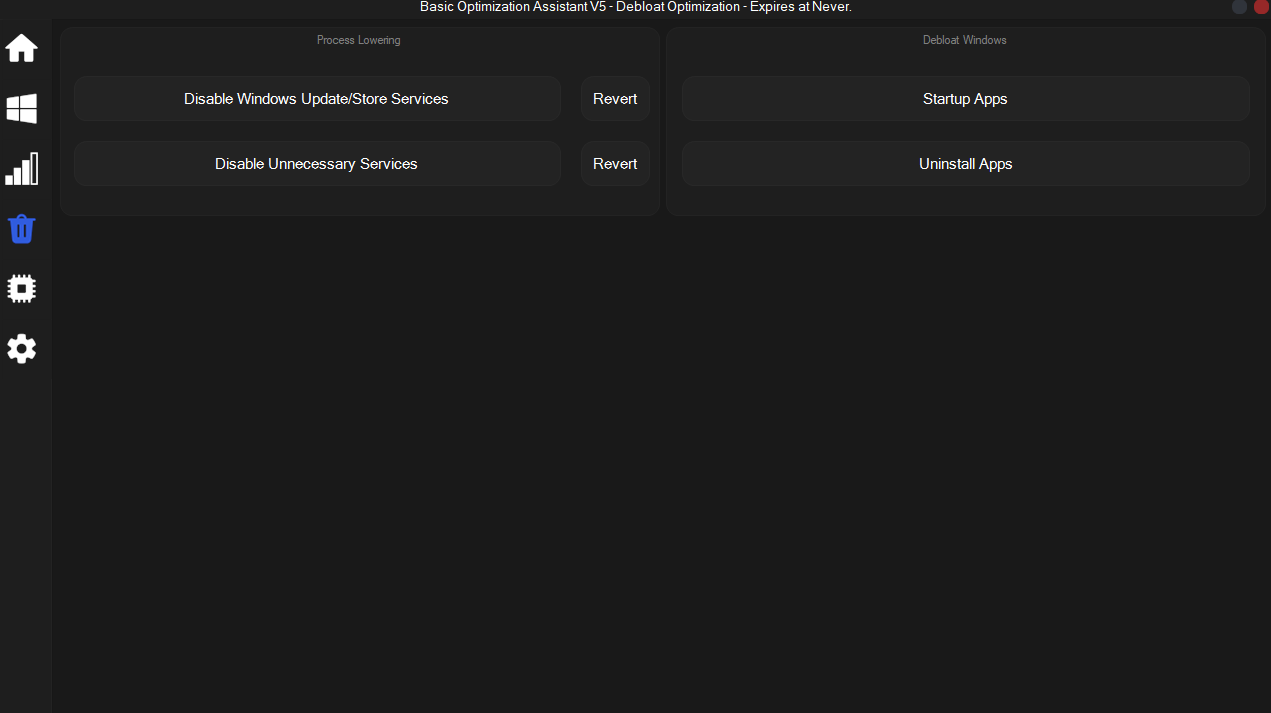The image size is (1271, 713).
Task: Open the Uninstall Apps list
Action: 965,164
